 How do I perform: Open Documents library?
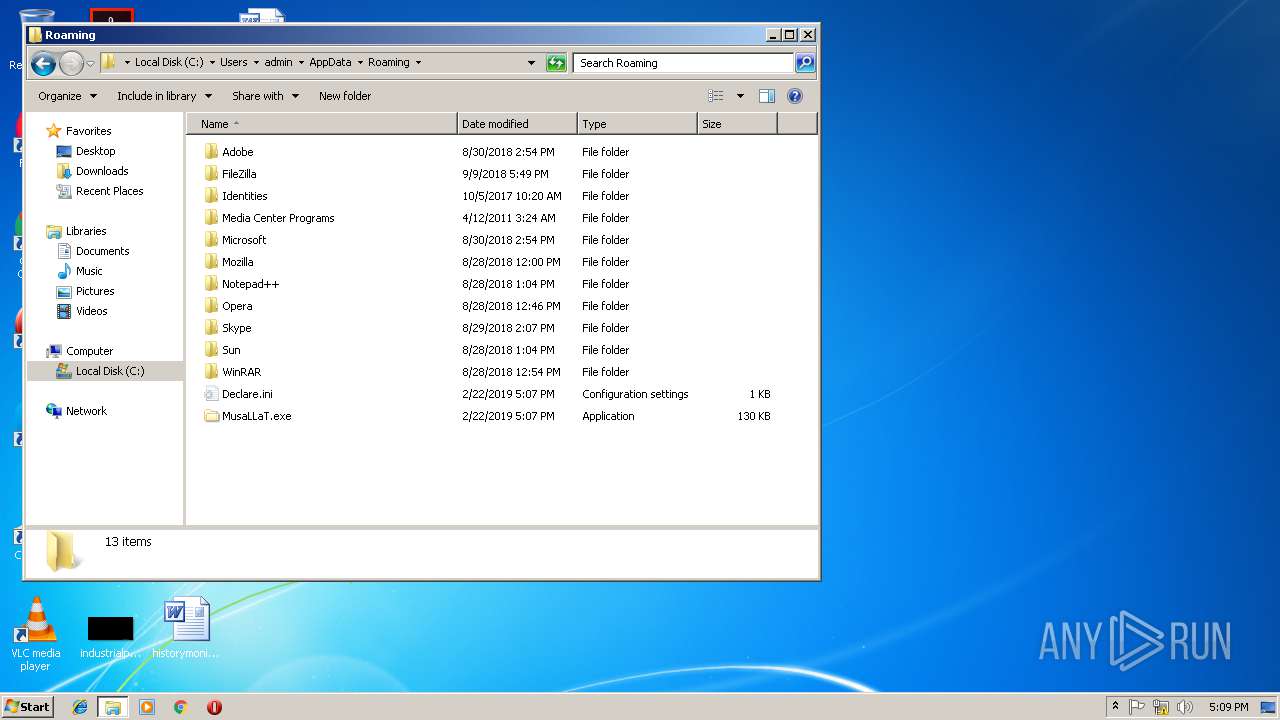click(102, 251)
